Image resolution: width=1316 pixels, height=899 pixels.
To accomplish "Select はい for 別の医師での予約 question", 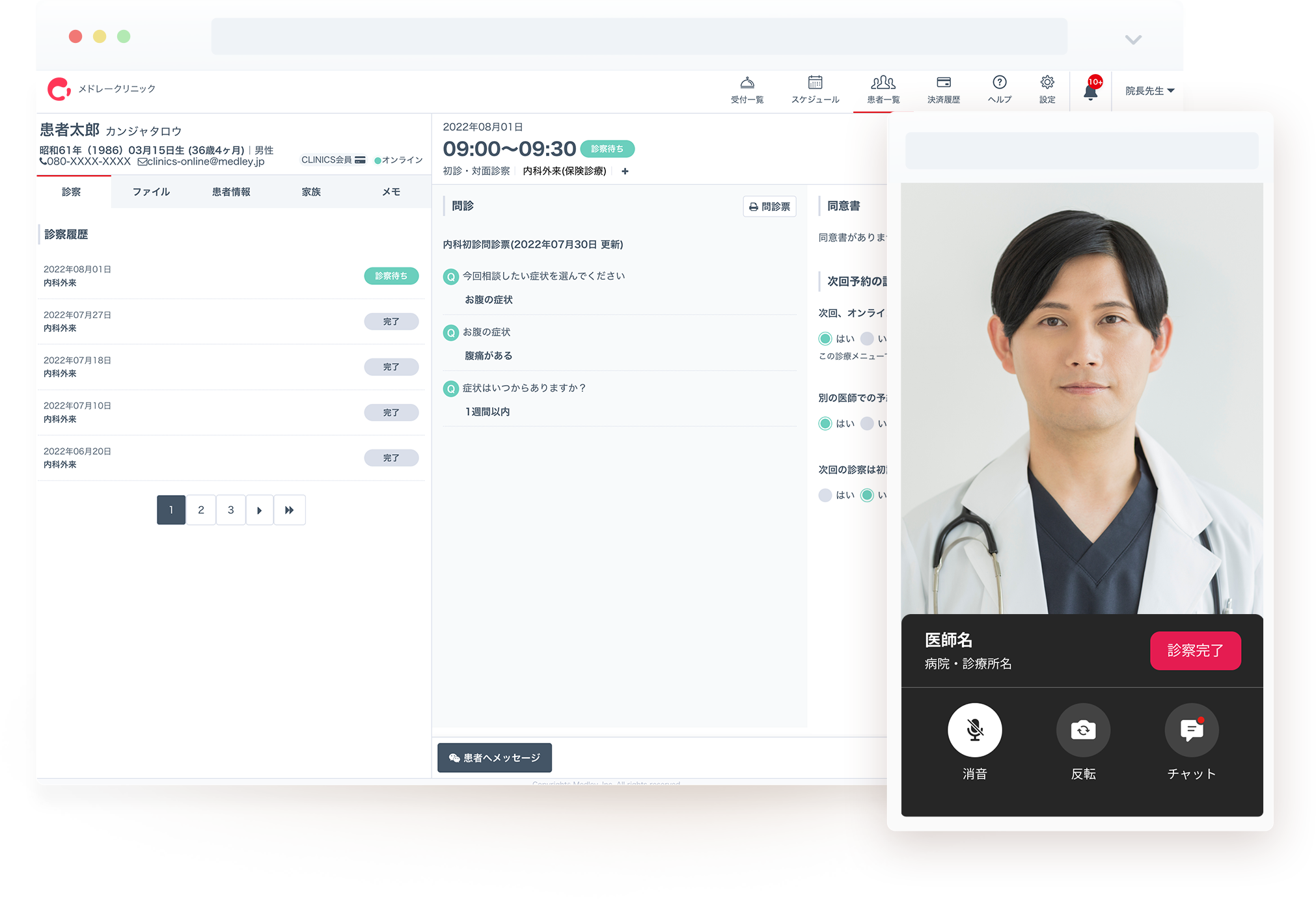I will (x=825, y=423).
